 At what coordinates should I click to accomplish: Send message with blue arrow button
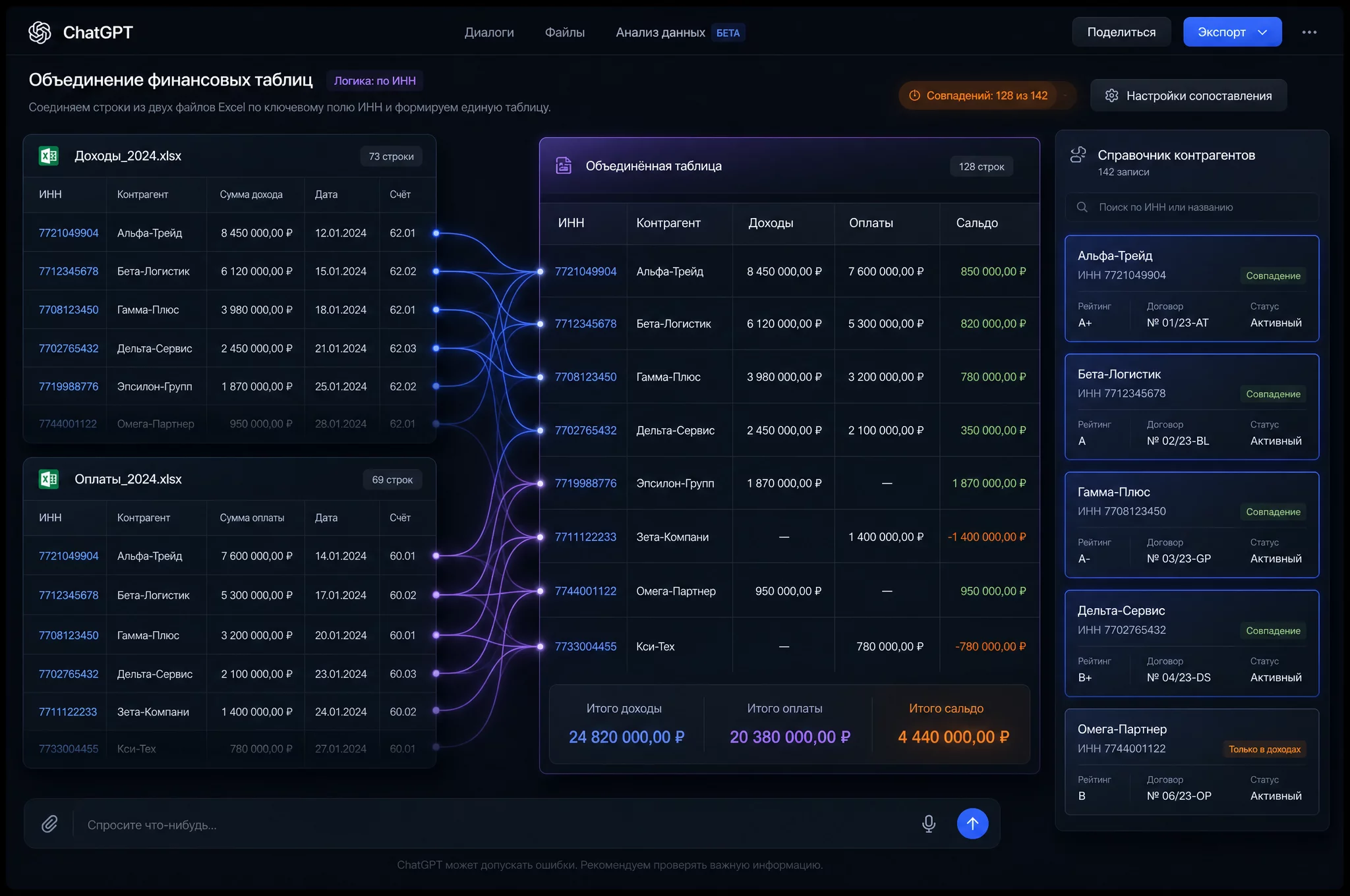tap(972, 824)
